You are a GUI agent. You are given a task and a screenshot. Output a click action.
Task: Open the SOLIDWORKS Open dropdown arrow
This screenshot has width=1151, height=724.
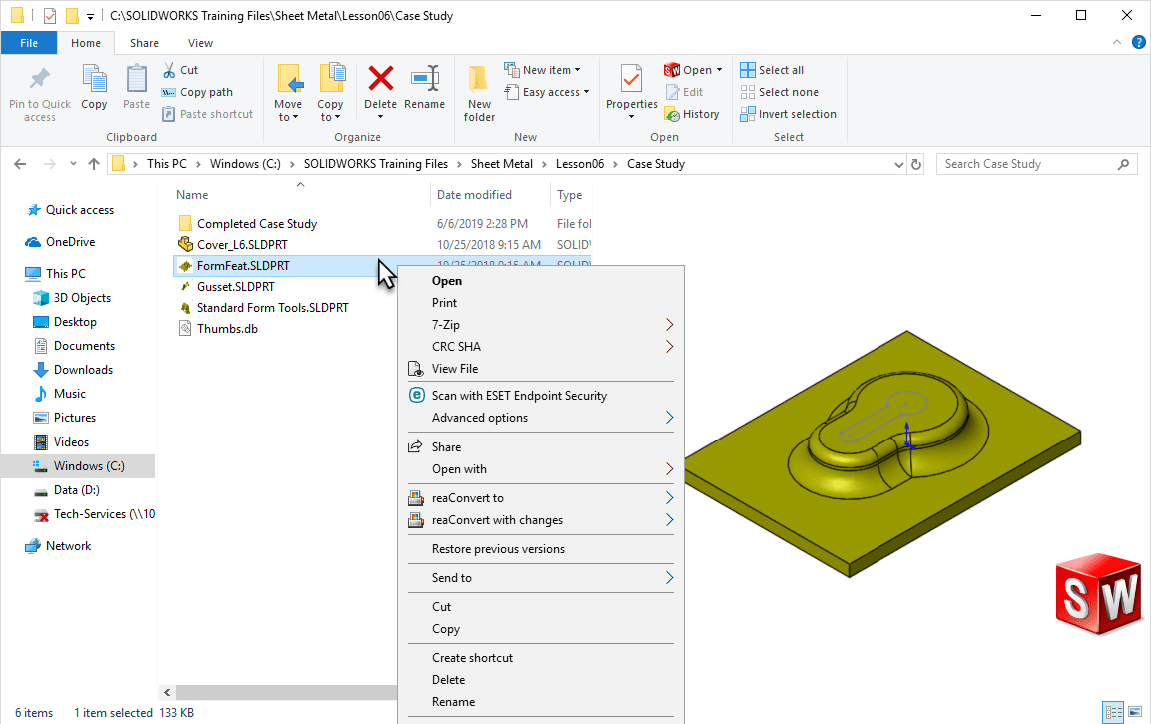coord(719,70)
